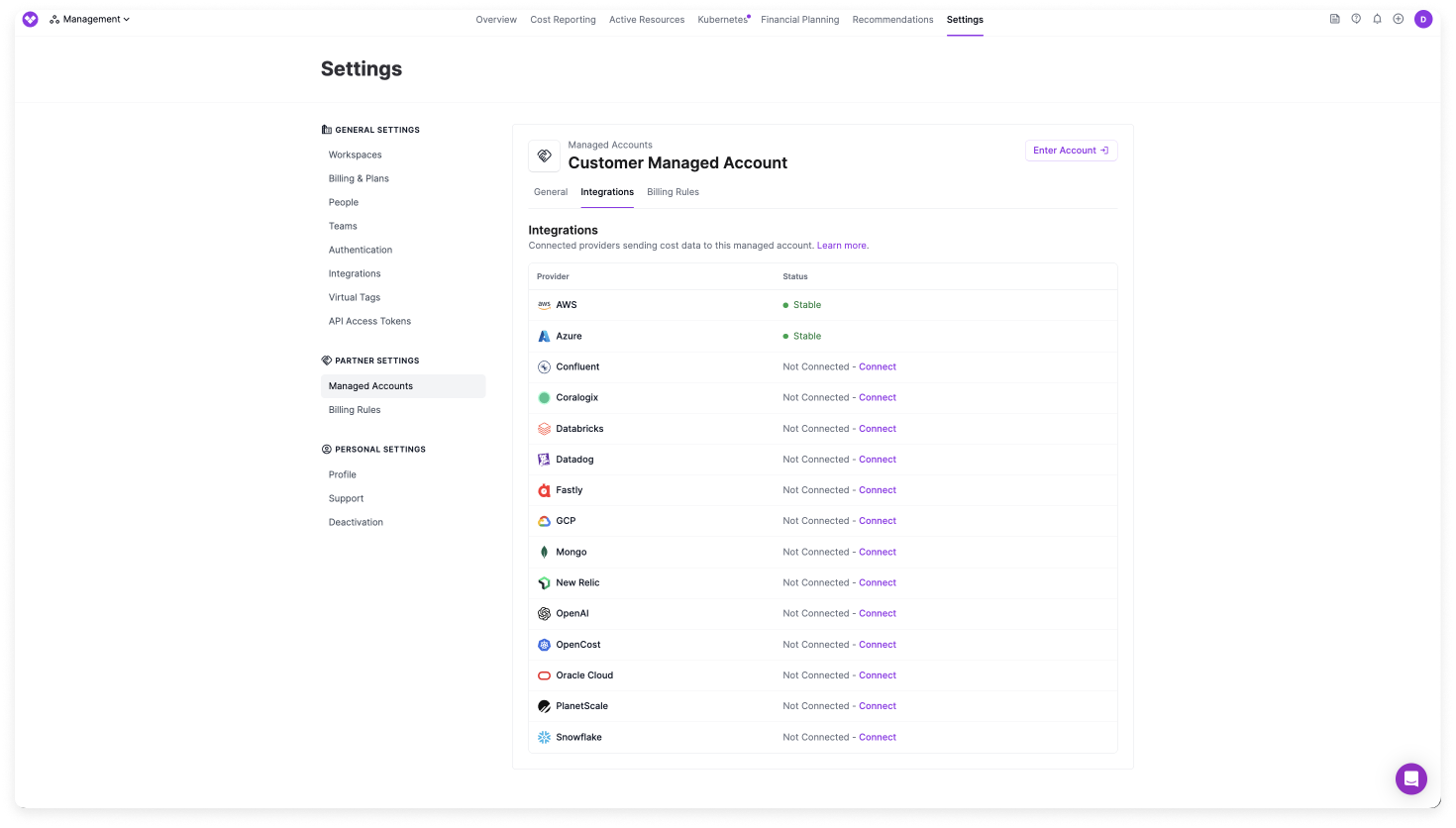Select the Integrations account tab

click(x=607, y=192)
